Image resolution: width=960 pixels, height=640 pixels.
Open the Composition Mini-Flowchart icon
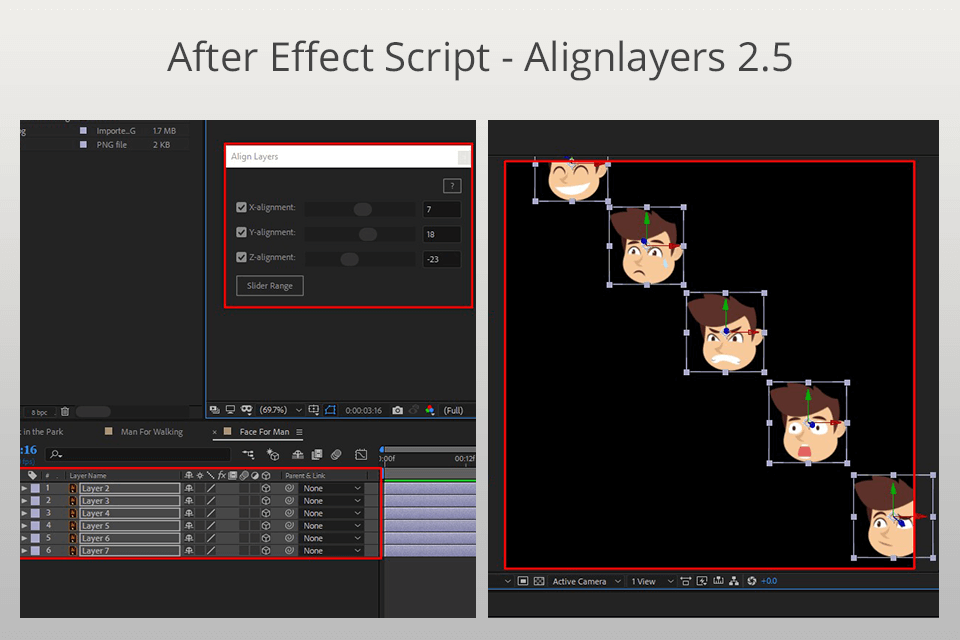(248, 454)
